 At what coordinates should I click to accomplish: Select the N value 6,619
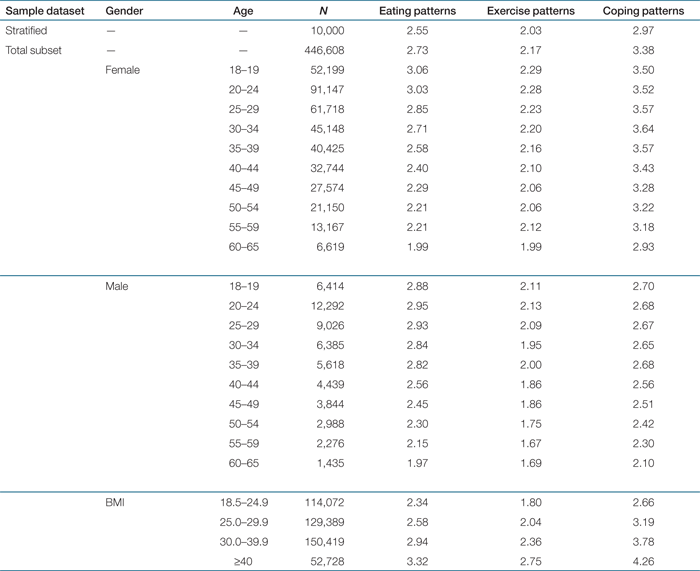click(x=331, y=246)
